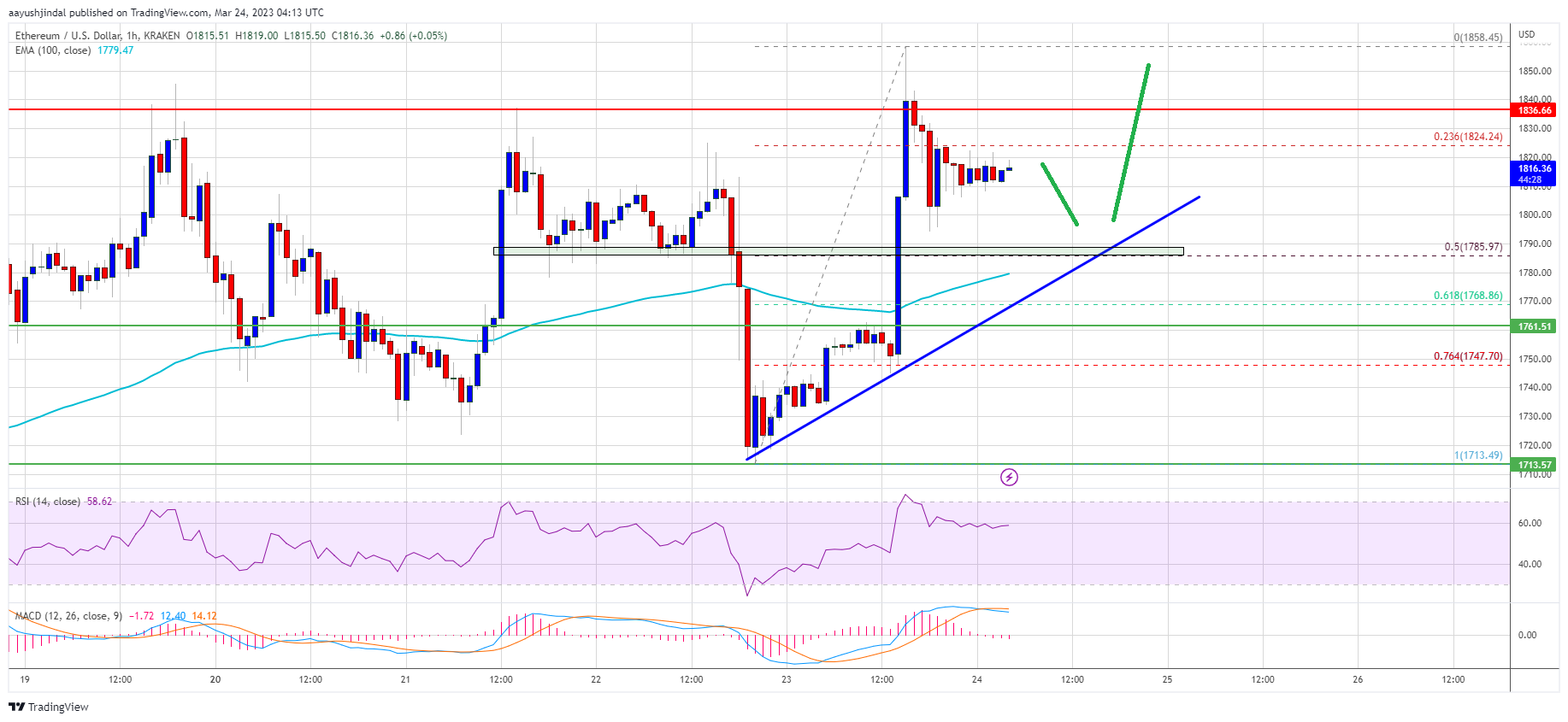Click the 0.236(1824.24) Fibonacci level label
1568x722 pixels.
coord(1468,137)
